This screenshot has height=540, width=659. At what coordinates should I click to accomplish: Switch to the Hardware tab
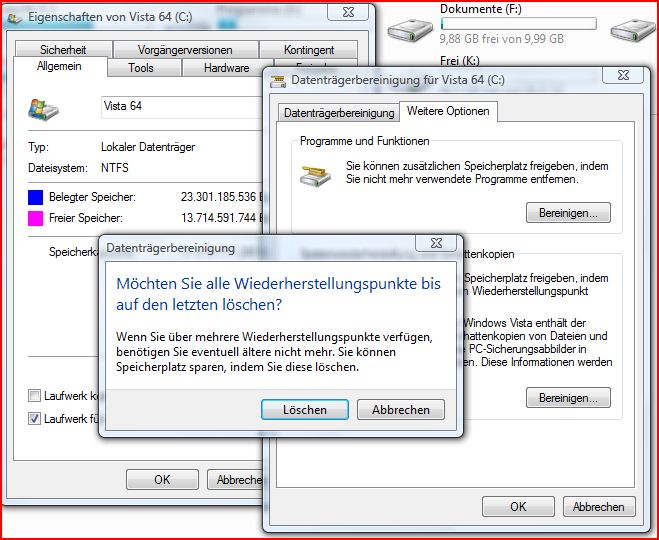(227, 68)
